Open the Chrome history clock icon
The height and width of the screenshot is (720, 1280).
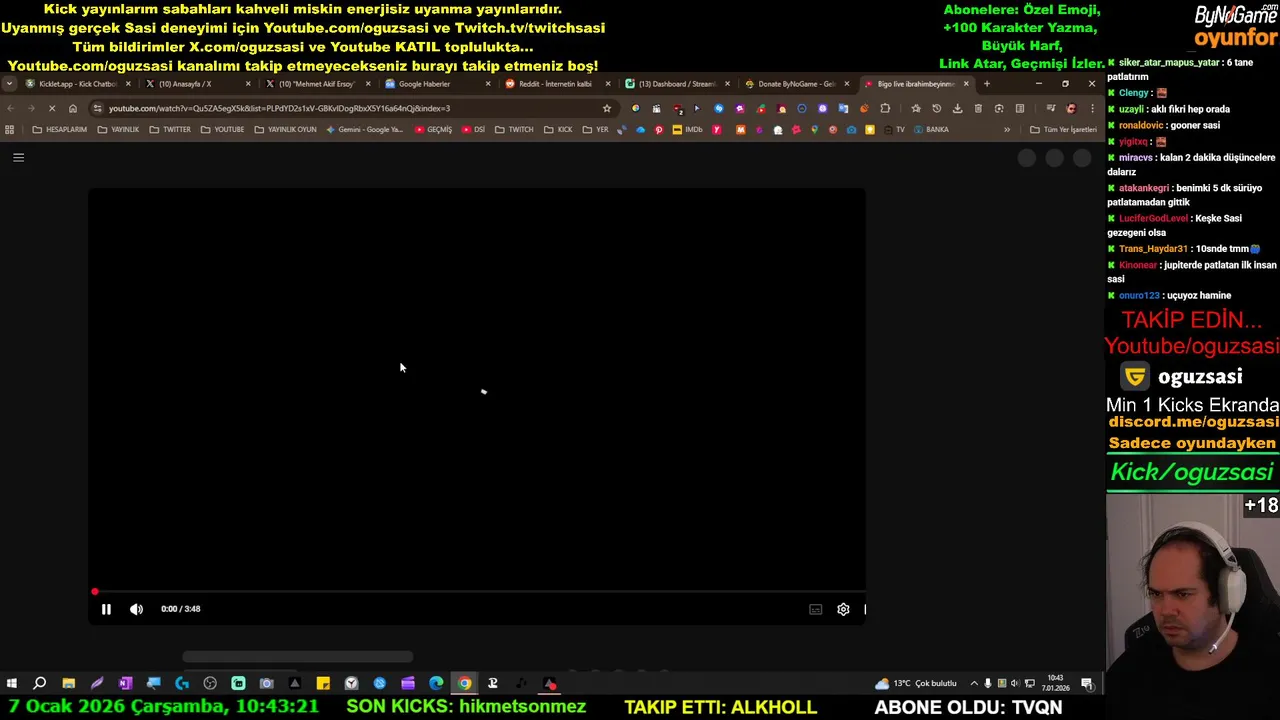coord(936,108)
